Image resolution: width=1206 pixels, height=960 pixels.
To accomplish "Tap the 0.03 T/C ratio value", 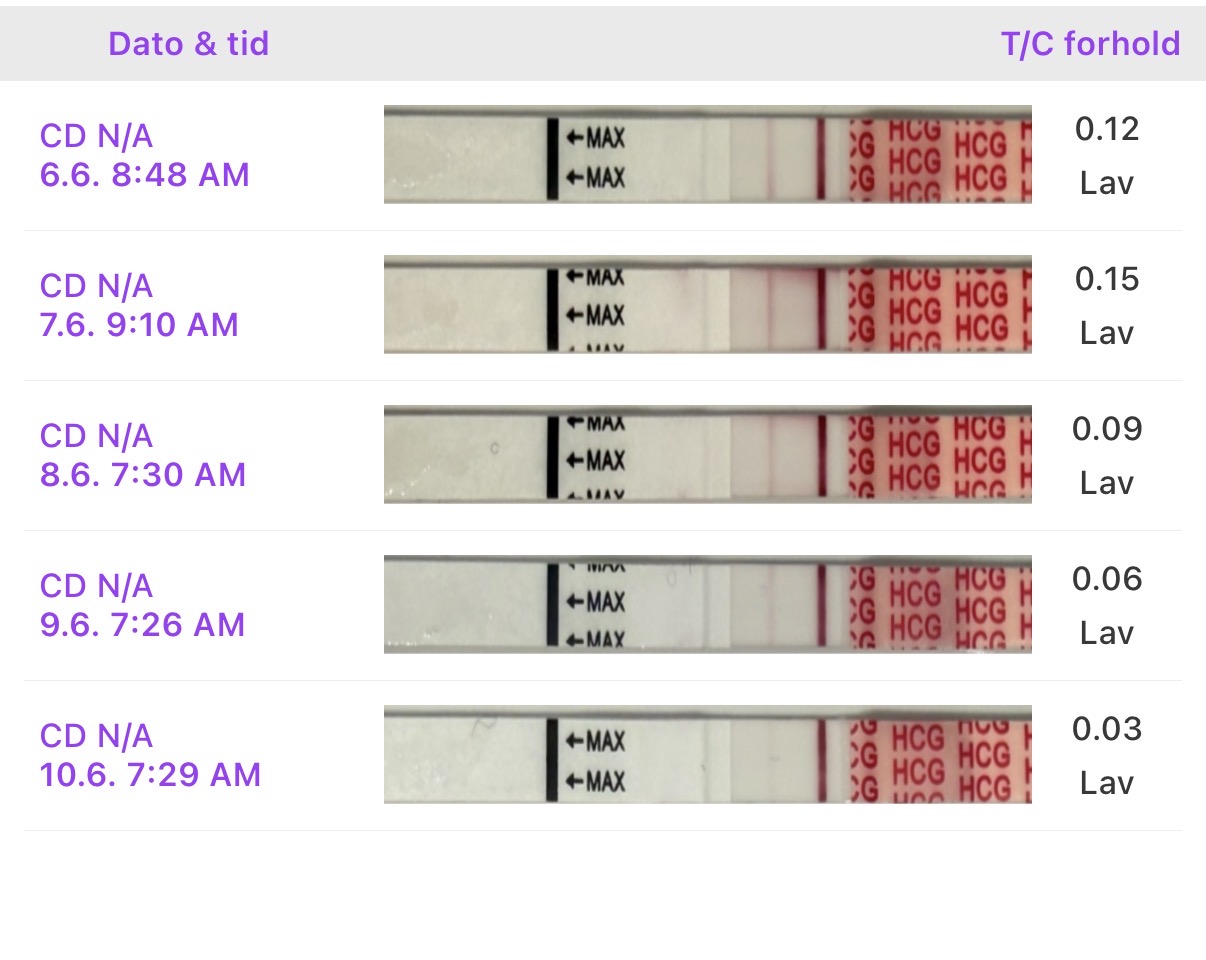I will (x=1107, y=729).
